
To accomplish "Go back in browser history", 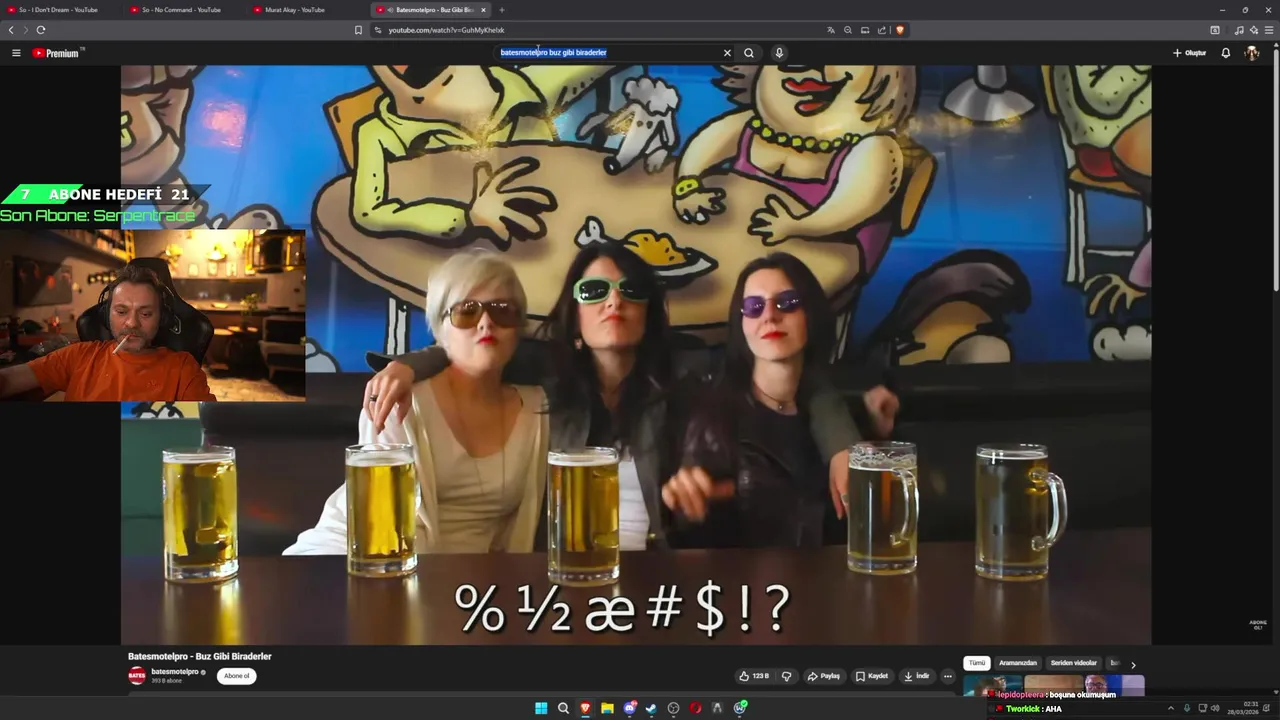I will point(12,30).
